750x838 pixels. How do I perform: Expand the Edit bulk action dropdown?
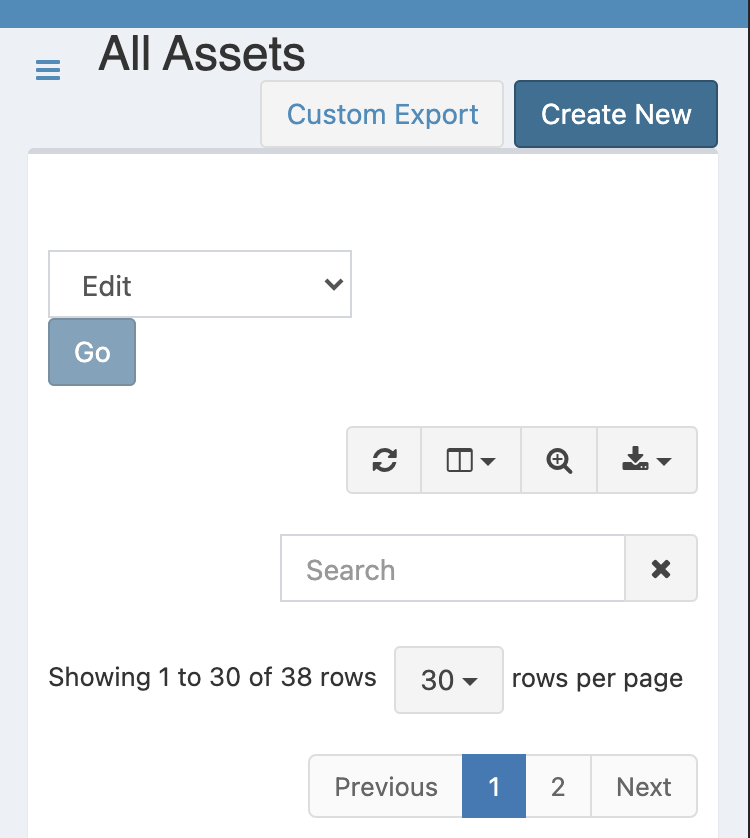pos(200,284)
